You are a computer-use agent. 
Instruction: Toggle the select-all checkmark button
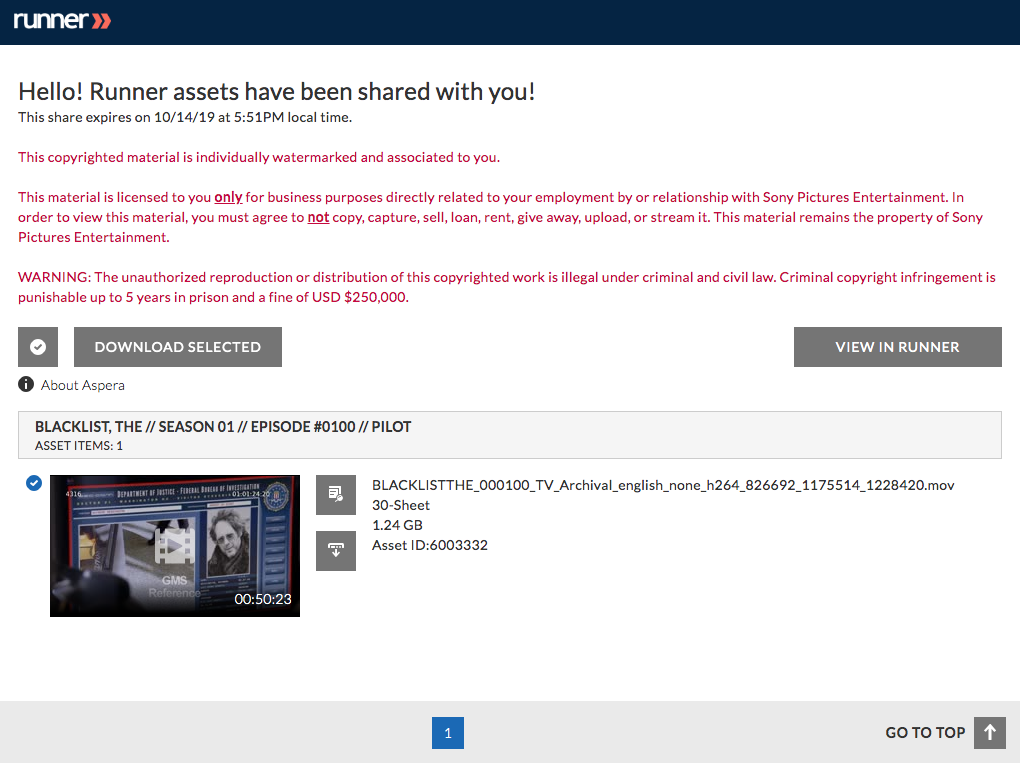point(38,347)
